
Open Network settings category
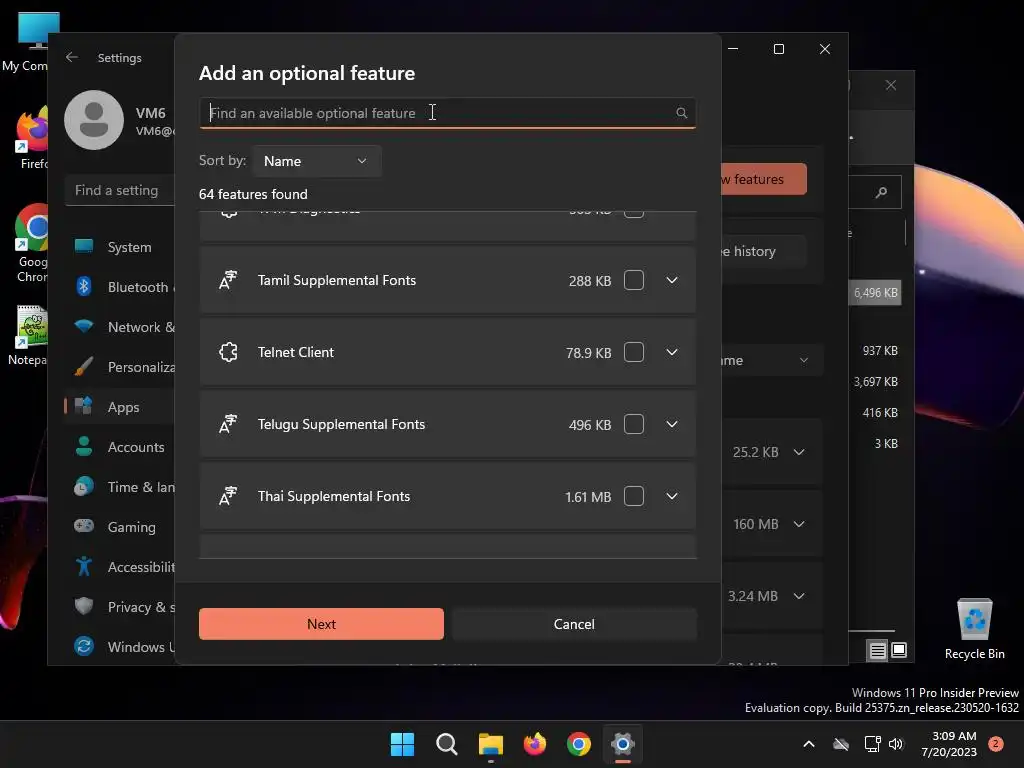pyautogui.click(x=121, y=327)
